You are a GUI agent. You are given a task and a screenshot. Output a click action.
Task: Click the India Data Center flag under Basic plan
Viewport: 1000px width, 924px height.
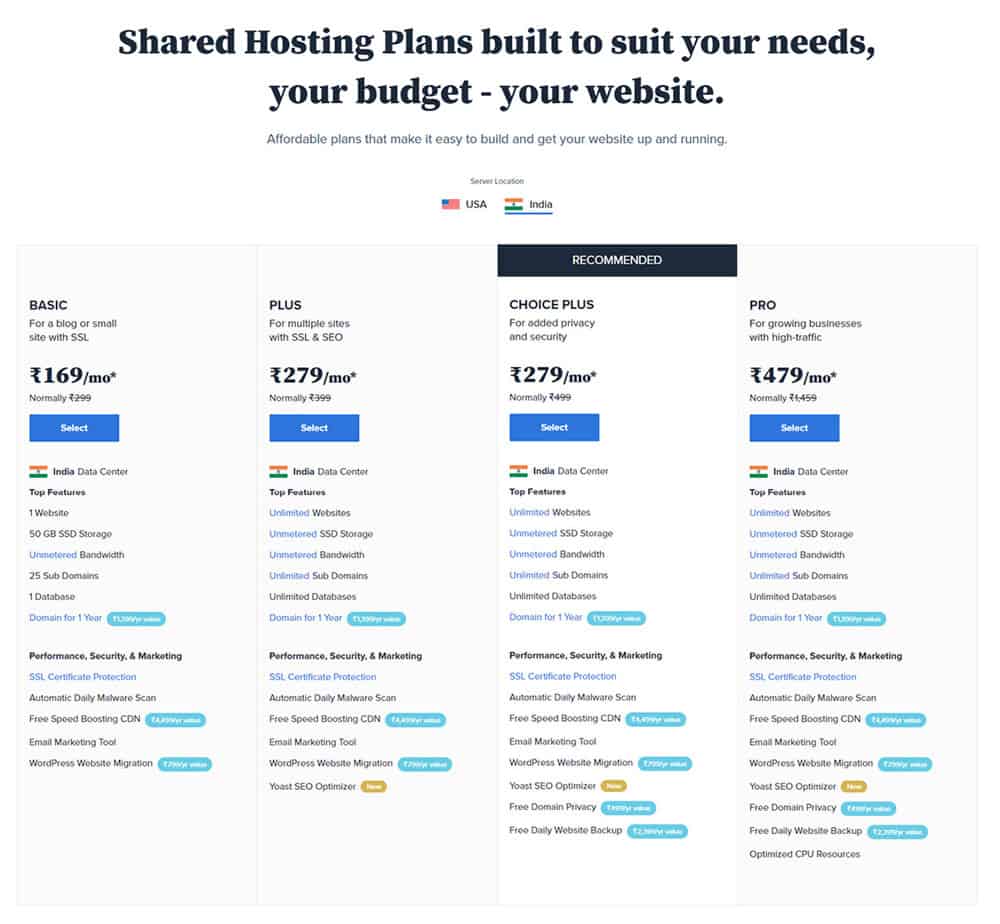coord(37,471)
